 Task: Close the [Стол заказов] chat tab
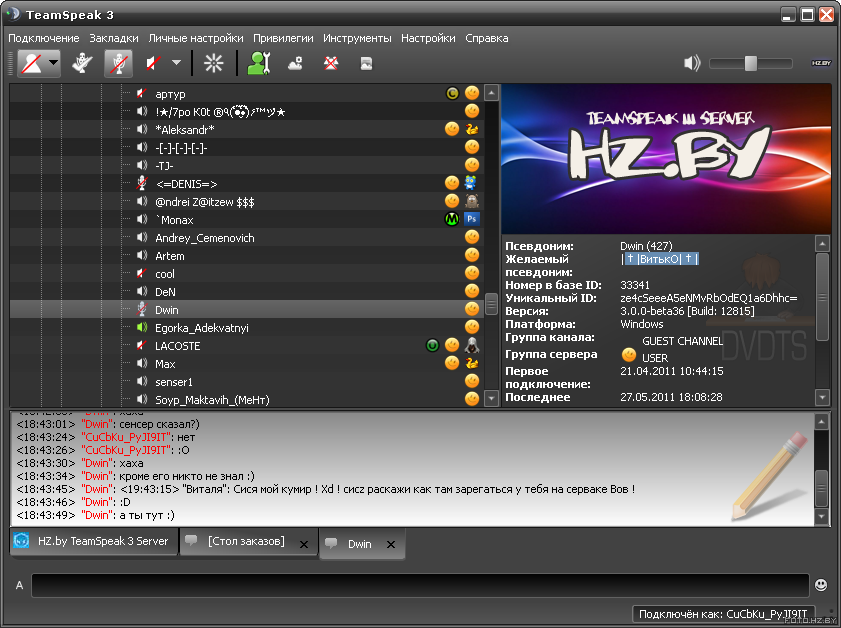304,544
